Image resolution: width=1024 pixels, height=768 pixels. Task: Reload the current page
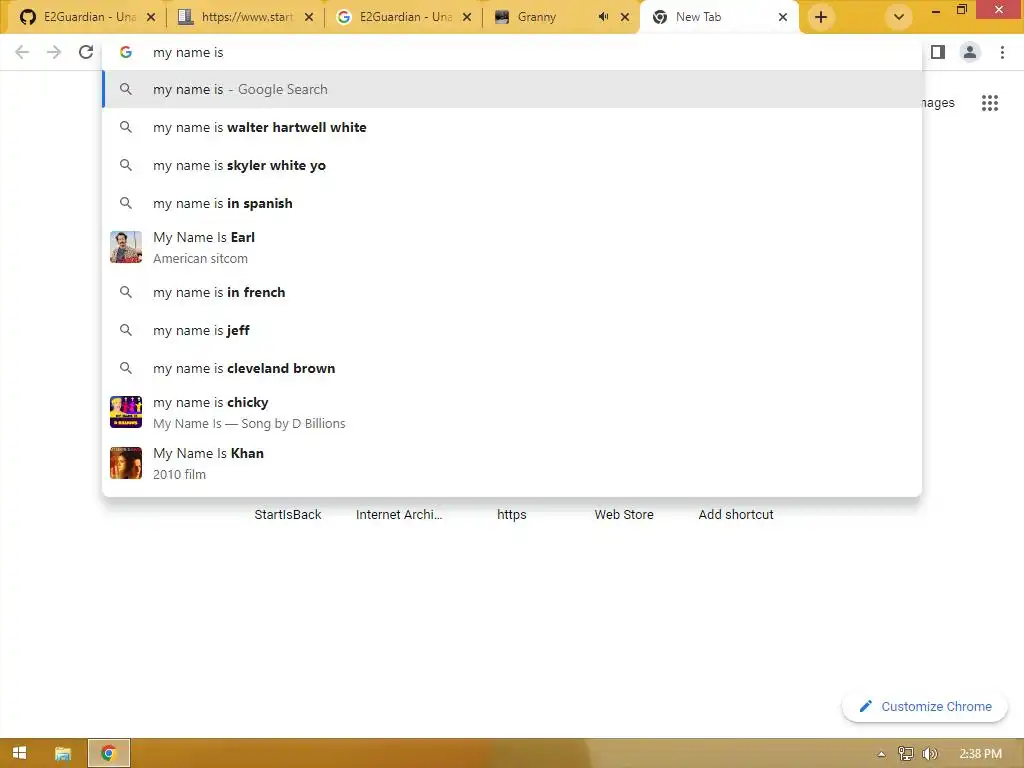click(x=86, y=52)
